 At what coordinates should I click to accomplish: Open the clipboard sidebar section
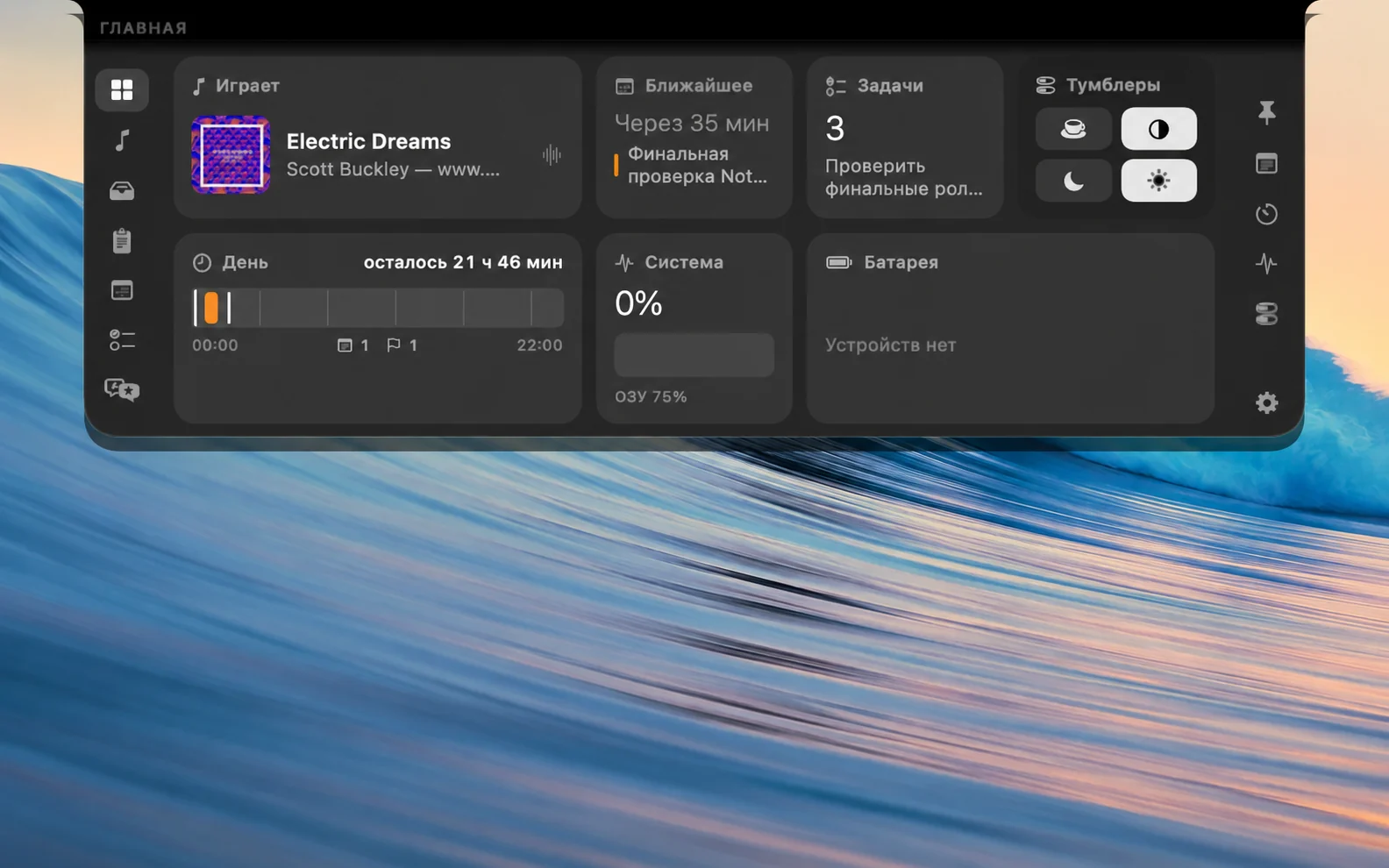point(122,240)
